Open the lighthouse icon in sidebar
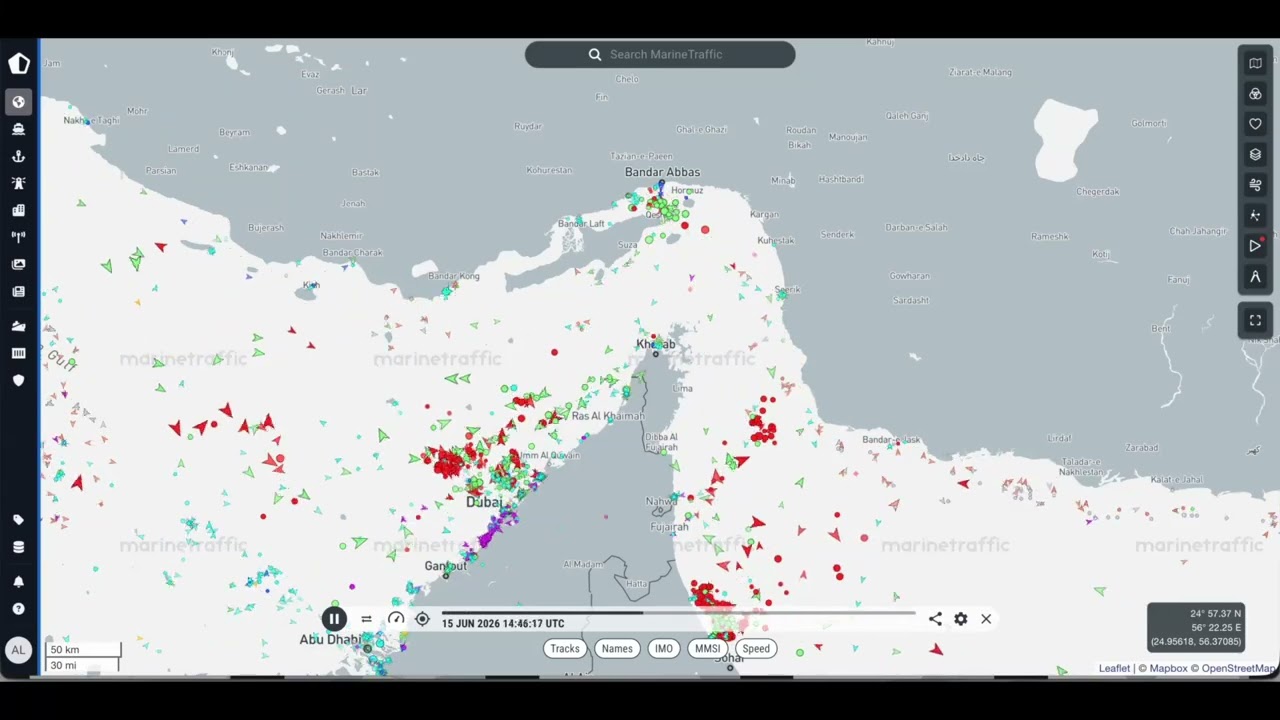1280x720 pixels. pos(18,183)
